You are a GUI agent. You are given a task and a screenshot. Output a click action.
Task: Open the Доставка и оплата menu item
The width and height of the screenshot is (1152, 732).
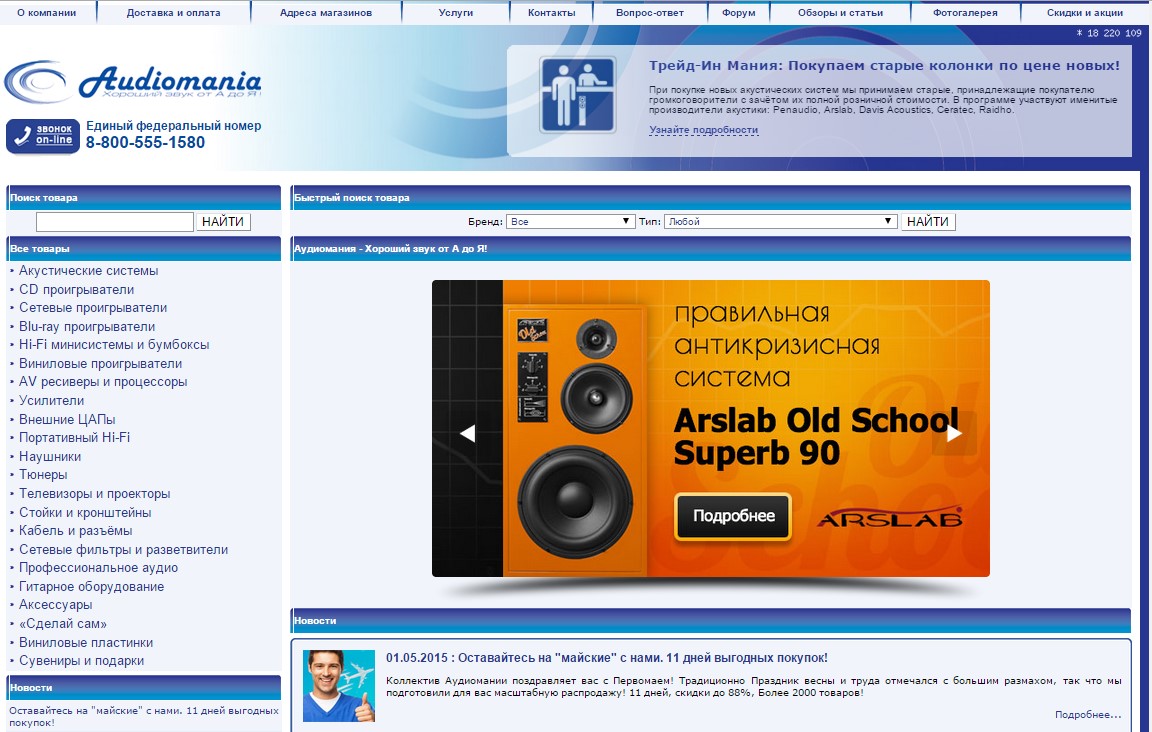point(173,12)
